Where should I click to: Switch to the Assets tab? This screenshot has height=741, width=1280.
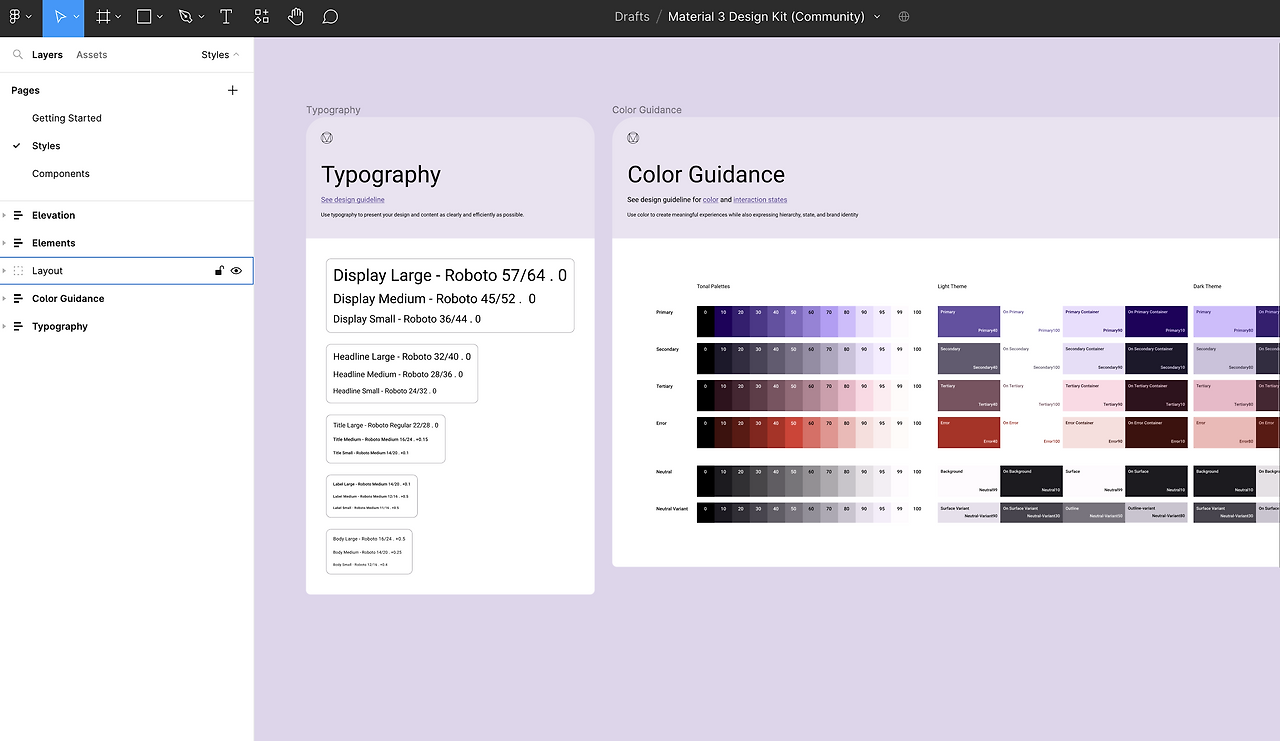(x=92, y=55)
